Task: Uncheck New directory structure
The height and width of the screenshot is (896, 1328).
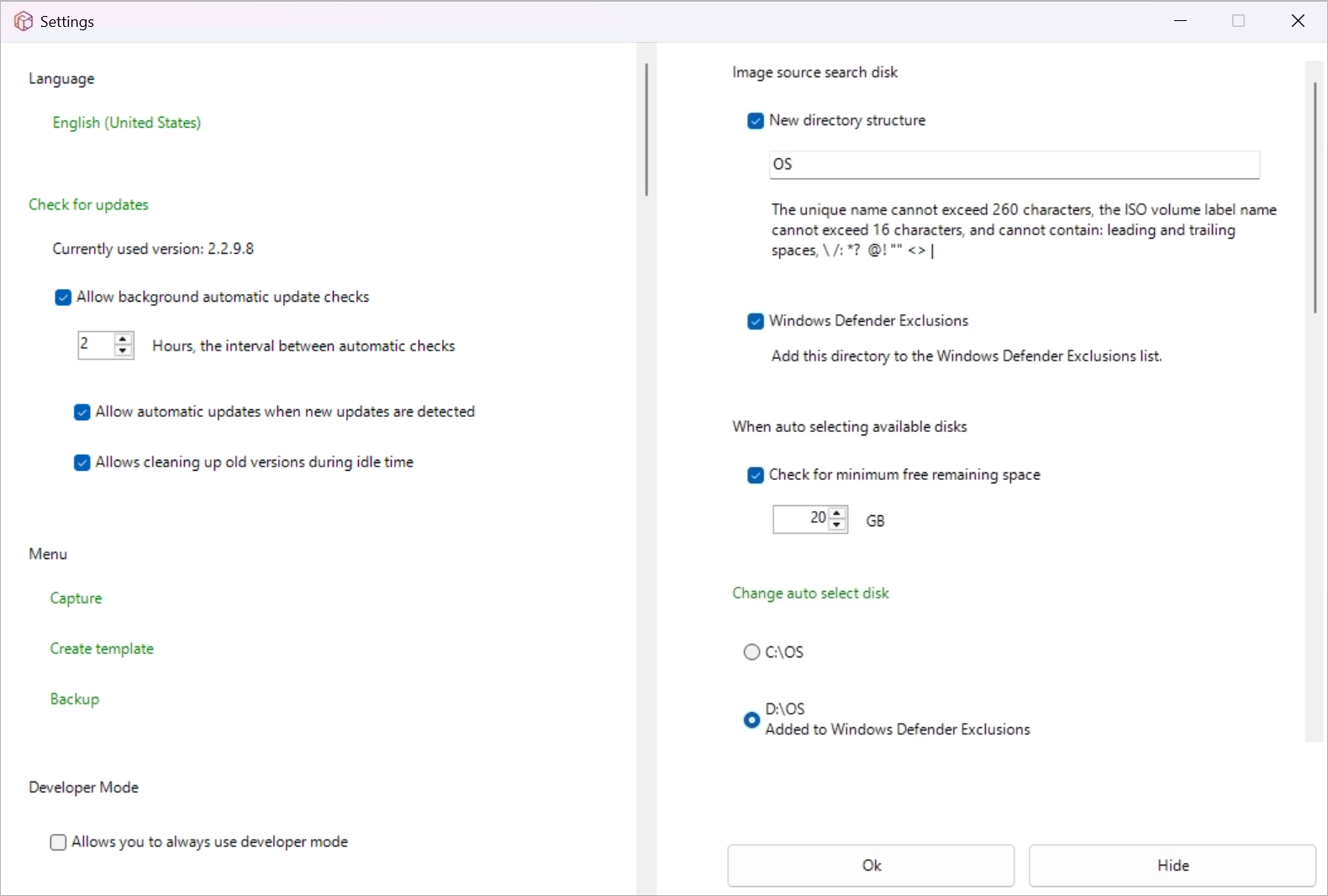Action: (x=755, y=121)
